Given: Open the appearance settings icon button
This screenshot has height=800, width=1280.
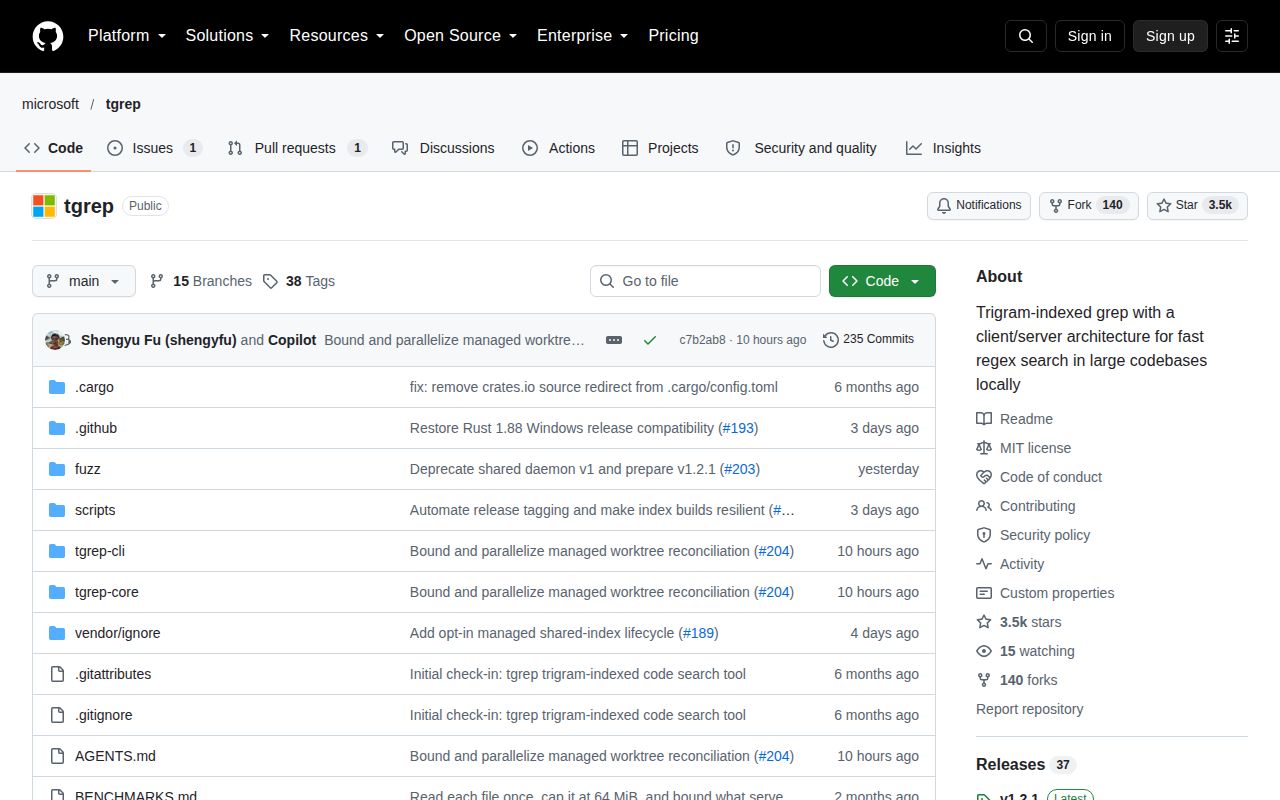Looking at the screenshot, I should tap(1232, 36).
